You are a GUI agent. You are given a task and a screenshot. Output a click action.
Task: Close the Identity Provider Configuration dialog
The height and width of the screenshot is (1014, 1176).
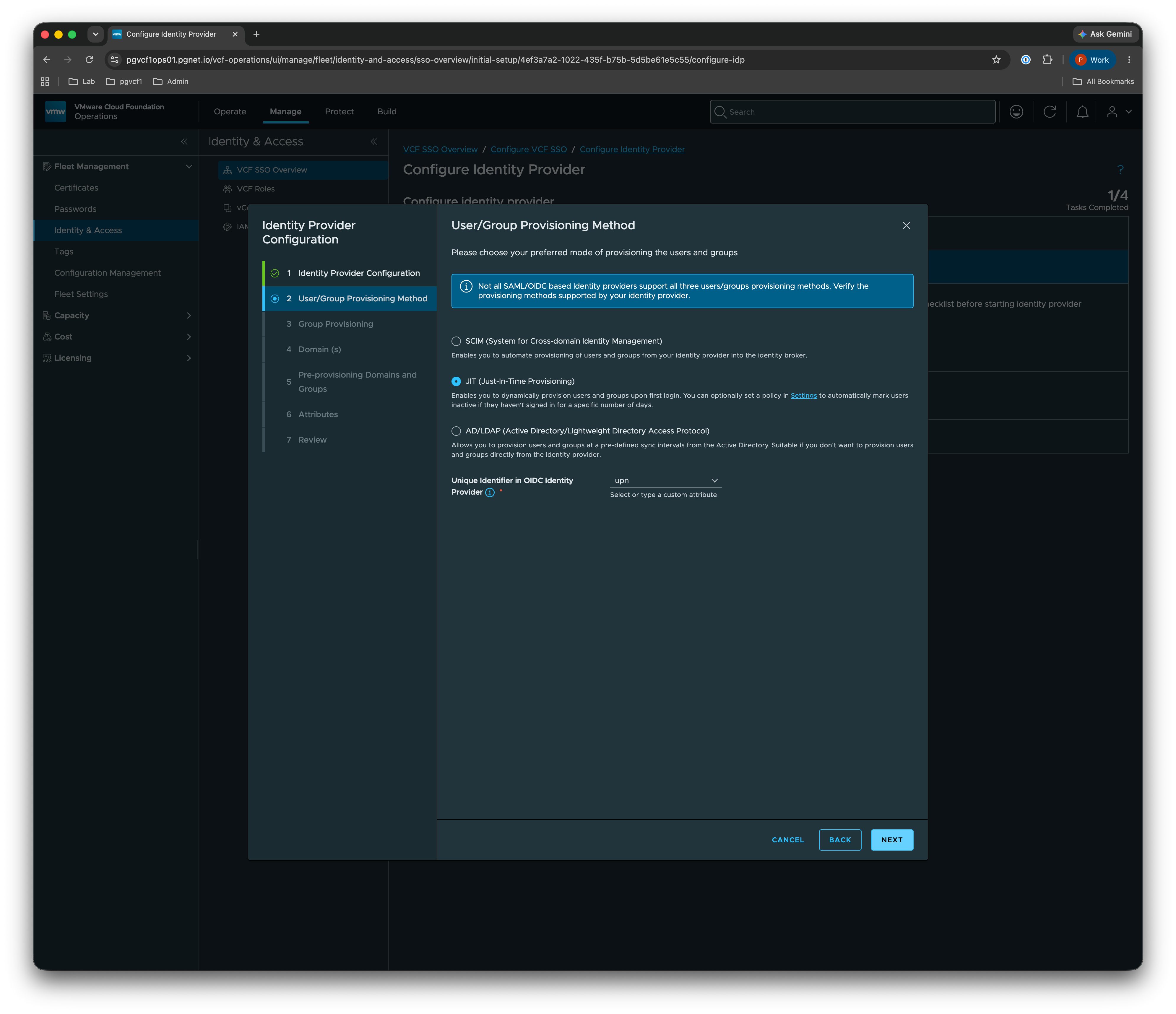(906, 225)
